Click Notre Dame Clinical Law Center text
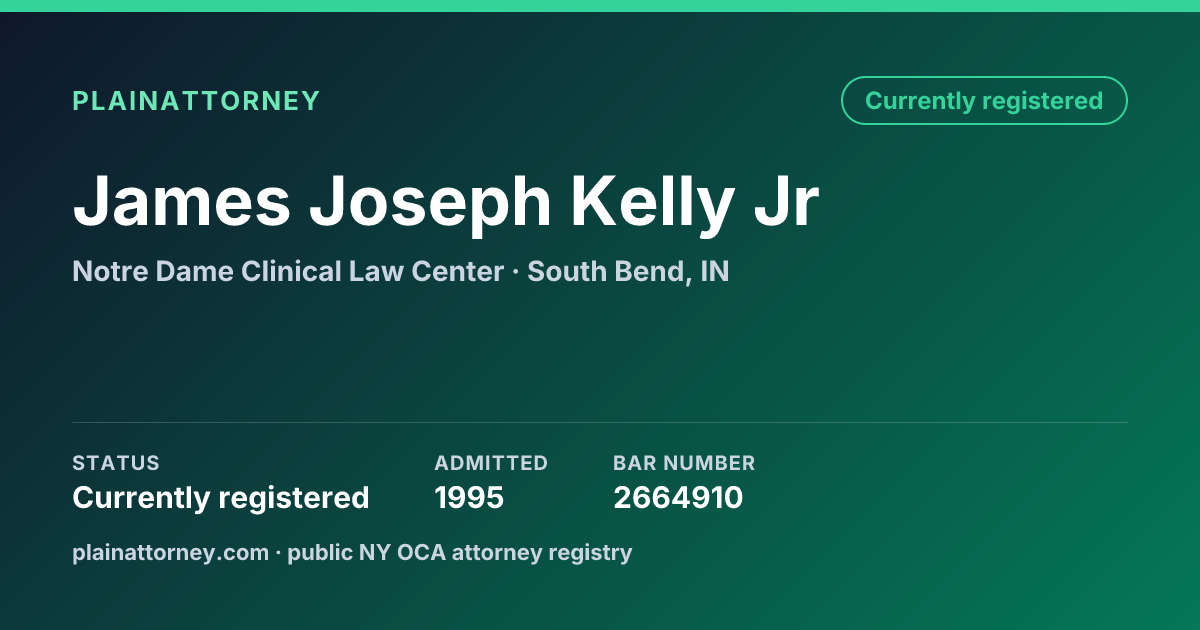1200x630 pixels. click(288, 271)
